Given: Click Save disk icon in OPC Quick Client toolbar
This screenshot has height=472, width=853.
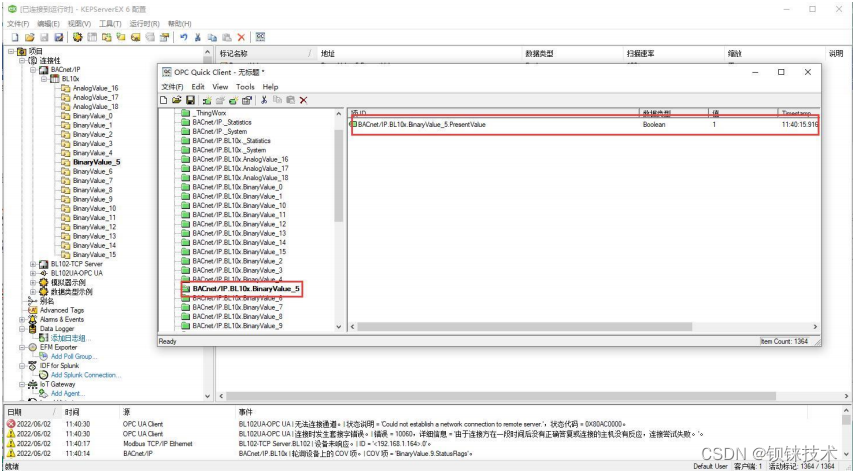Looking at the screenshot, I should pyautogui.click(x=190, y=100).
